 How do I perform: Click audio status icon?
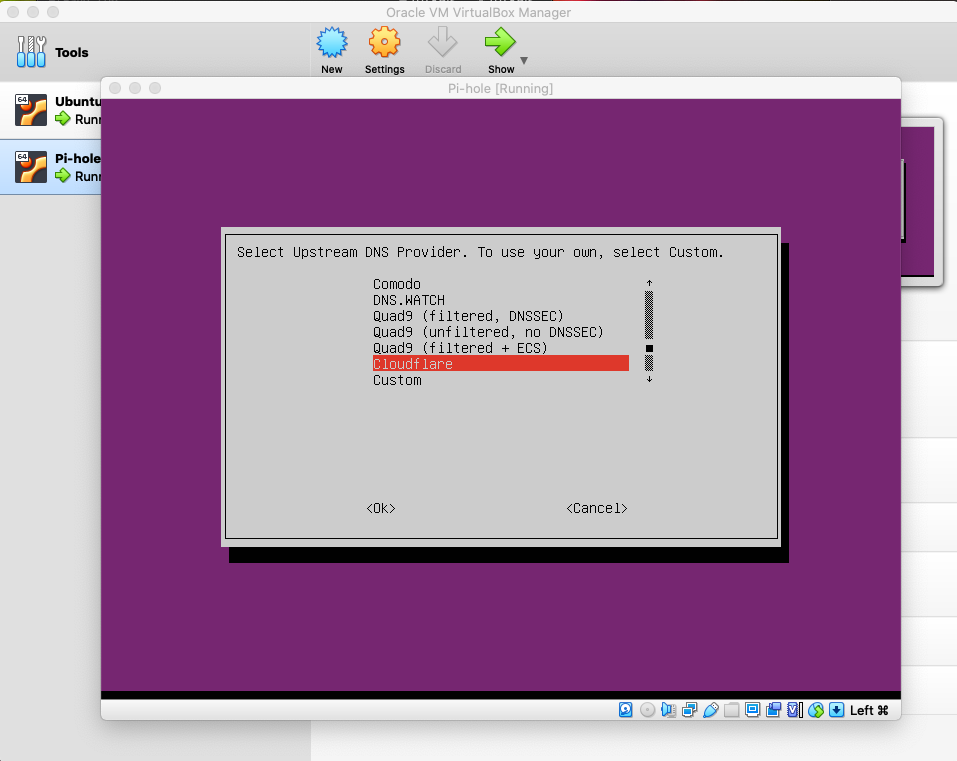pyautogui.click(x=668, y=710)
